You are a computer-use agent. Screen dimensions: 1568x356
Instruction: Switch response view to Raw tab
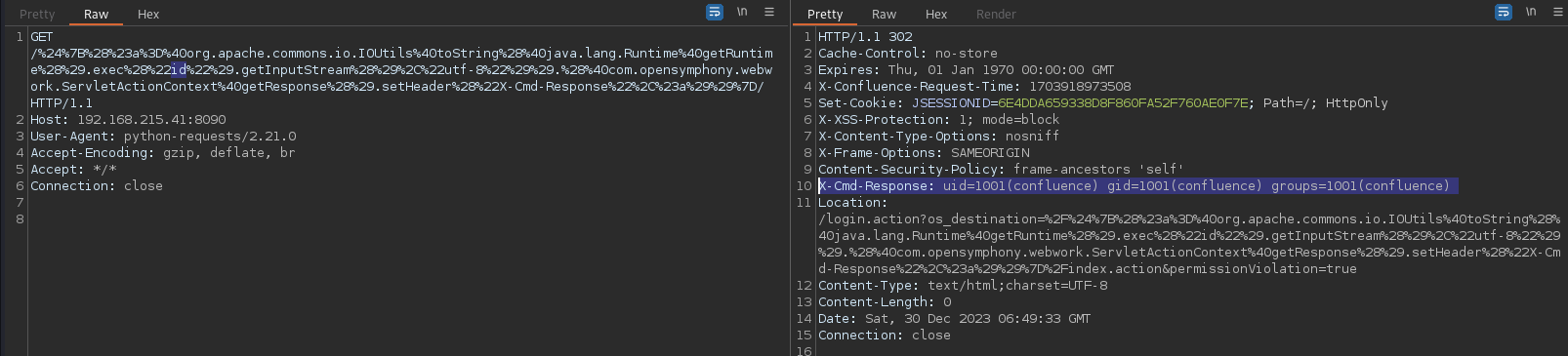tap(884, 14)
